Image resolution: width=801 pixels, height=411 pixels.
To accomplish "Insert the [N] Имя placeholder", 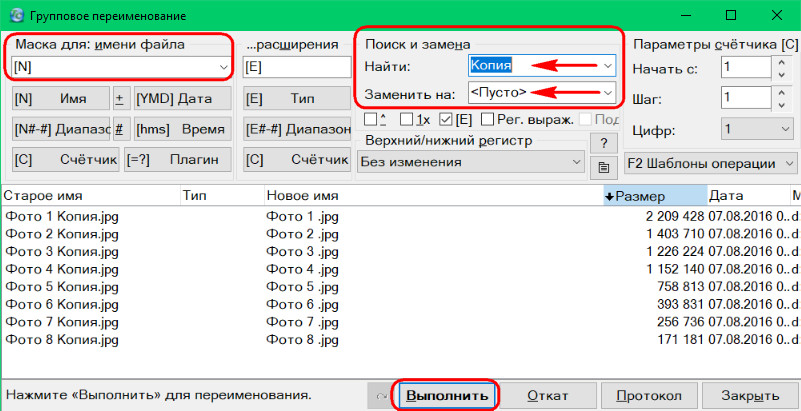I will [x=60, y=99].
